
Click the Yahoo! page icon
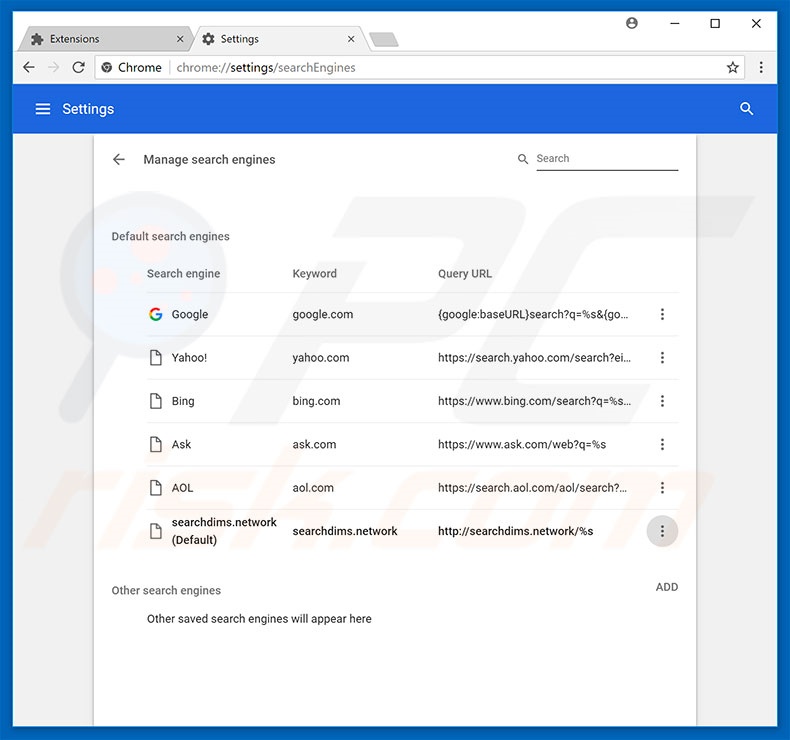click(x=156, y=358)
